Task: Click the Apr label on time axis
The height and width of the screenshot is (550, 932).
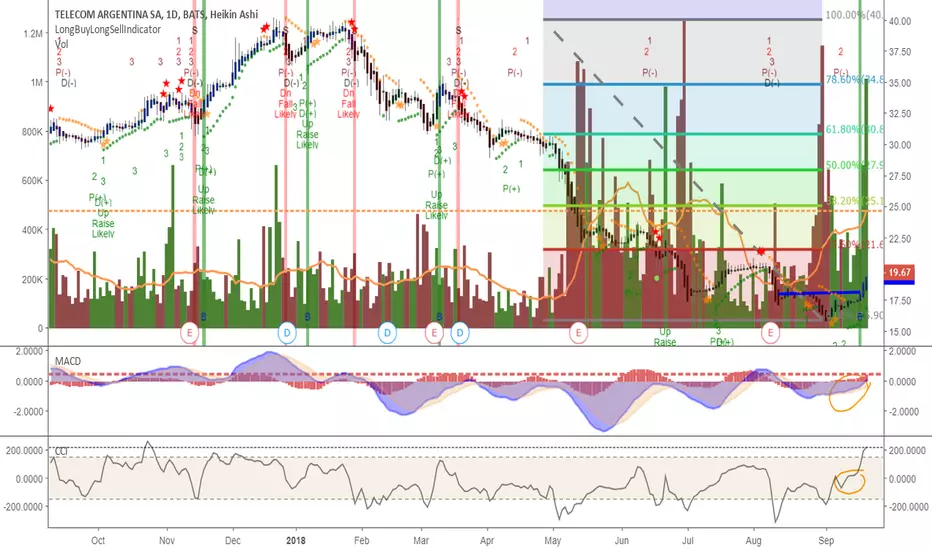Action: [487, 540]
